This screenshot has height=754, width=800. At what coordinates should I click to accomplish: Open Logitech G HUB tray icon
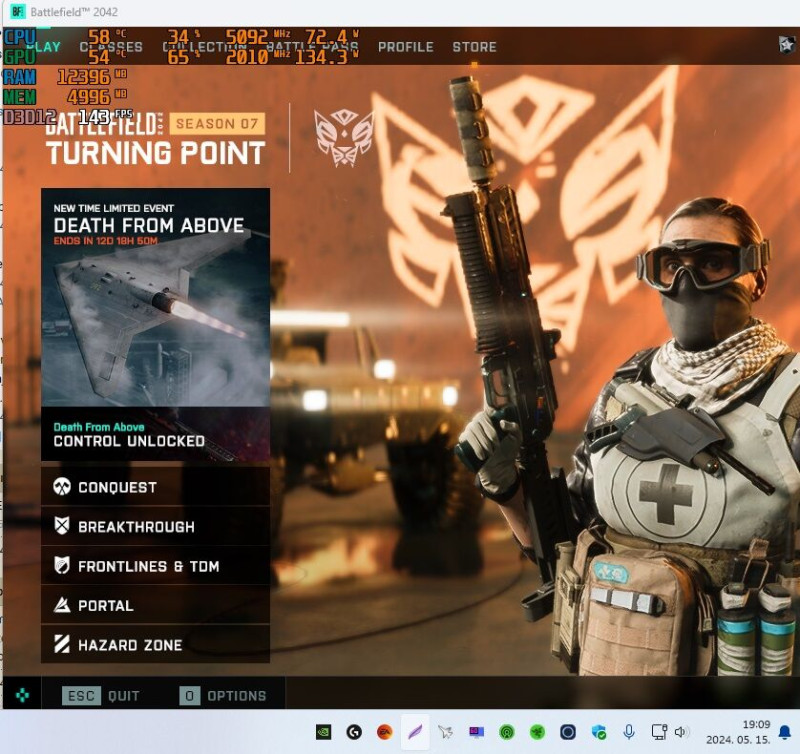(354, 732)
